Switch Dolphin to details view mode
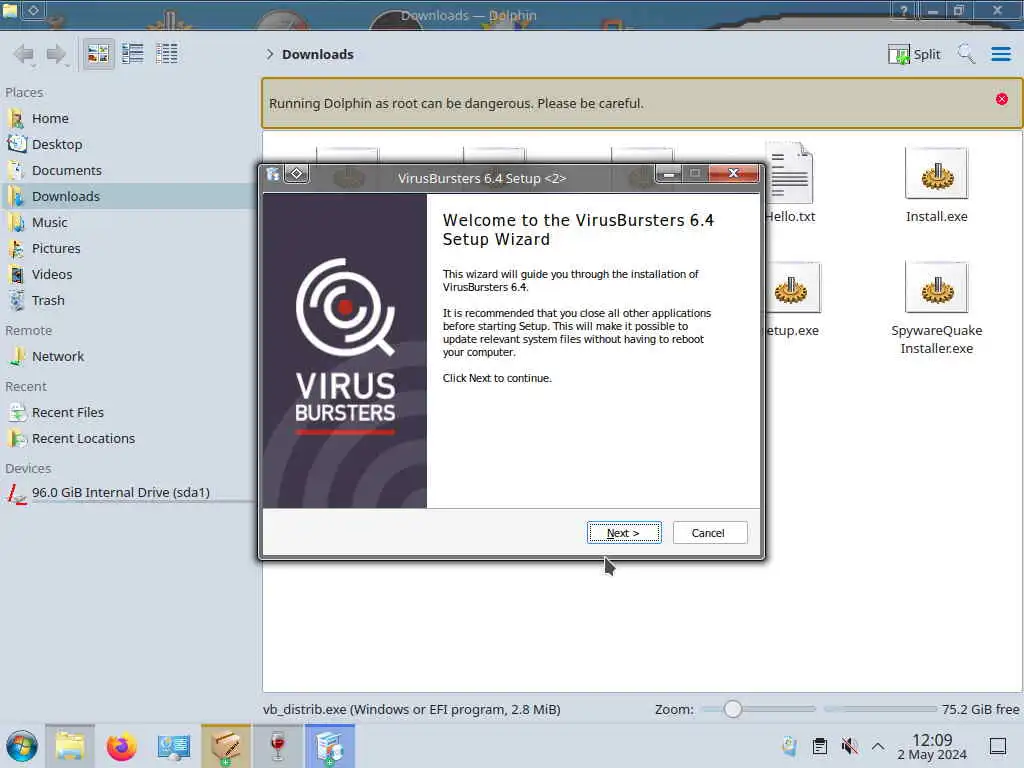 pos(167,54)
